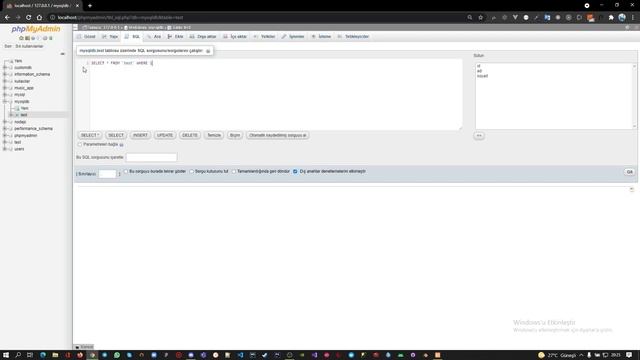The image size is (640, 360).
Task: Run the query with the Git button
Action: [629, 172]
